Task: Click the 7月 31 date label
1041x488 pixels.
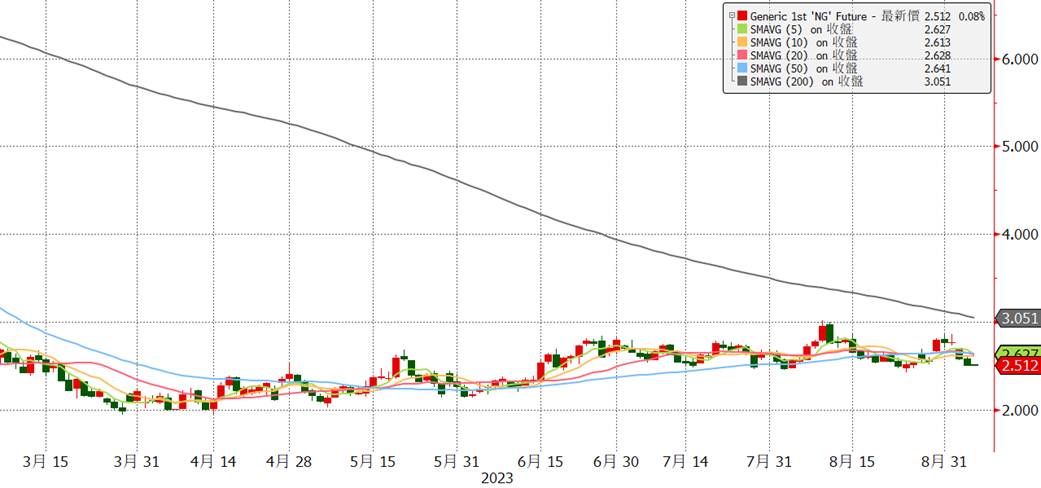Action: [768, 462]
